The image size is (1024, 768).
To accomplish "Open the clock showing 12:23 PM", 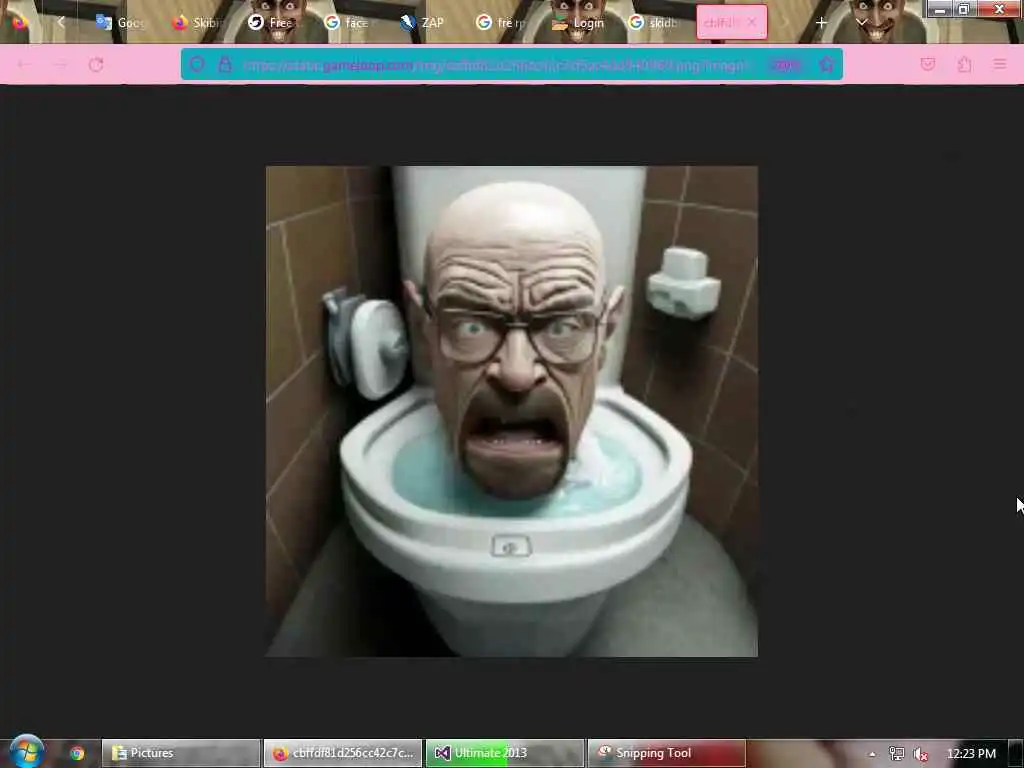I will coord(971,754).
